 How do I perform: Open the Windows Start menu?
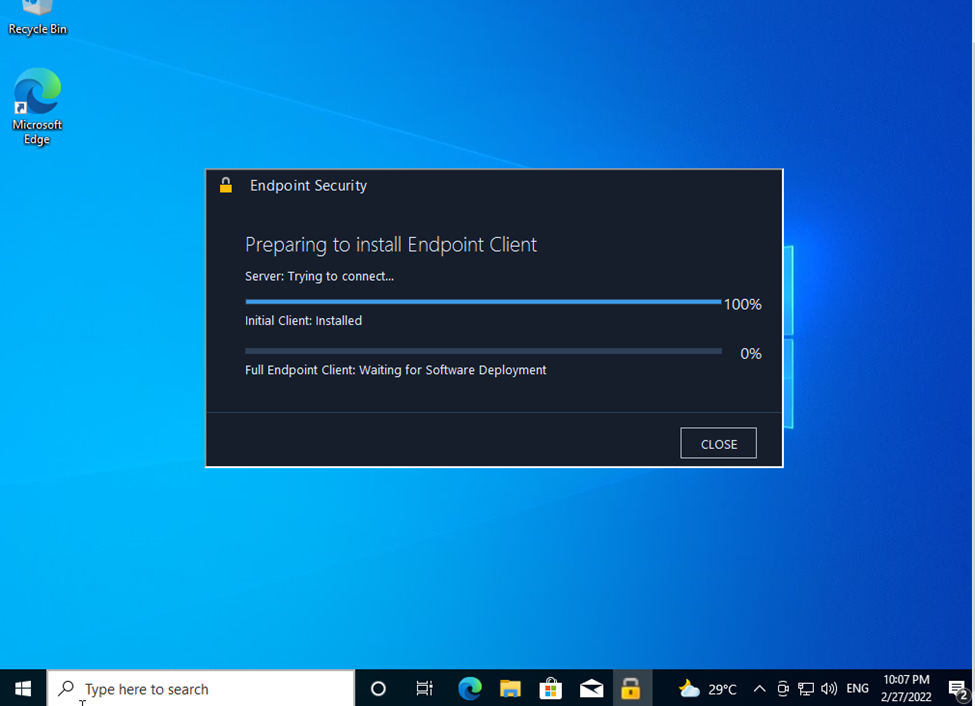tap(23, 689)
